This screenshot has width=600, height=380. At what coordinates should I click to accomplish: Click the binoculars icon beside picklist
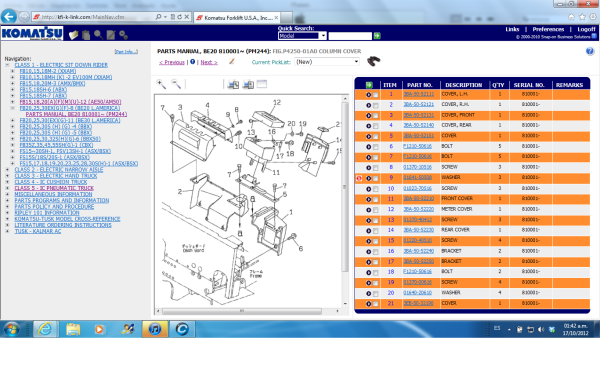tap(373, 61)
